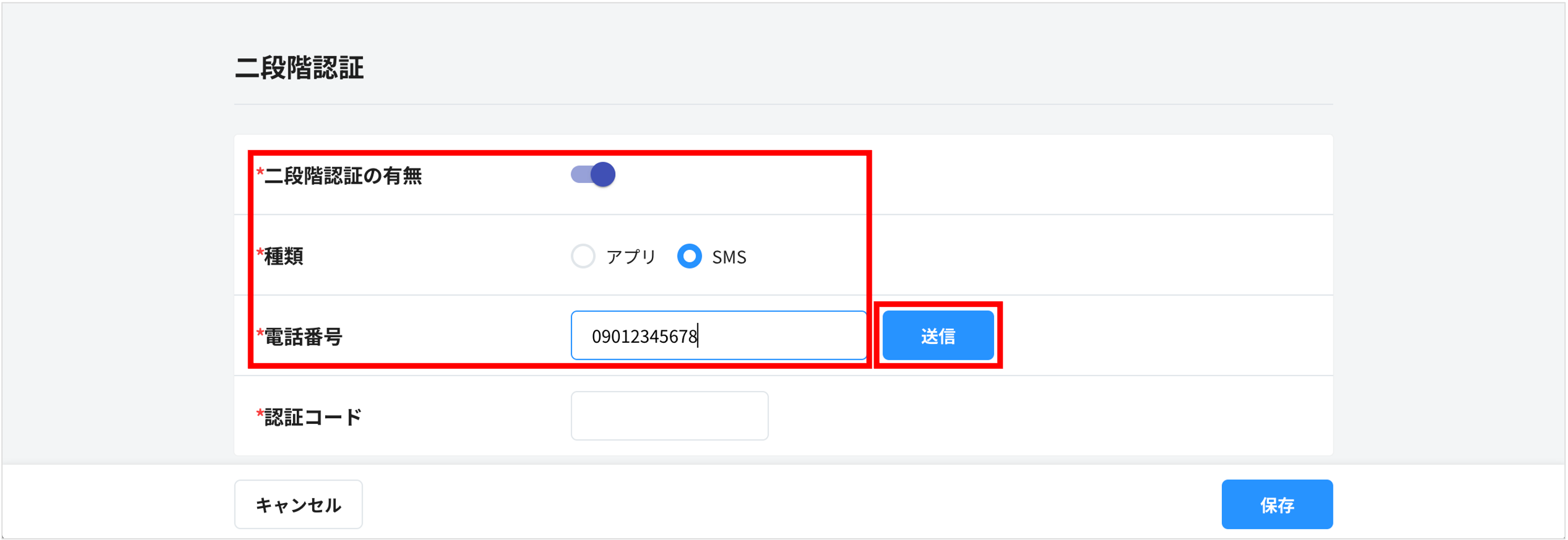Cancel the 二段階認証 settings changes

(299, 504)
